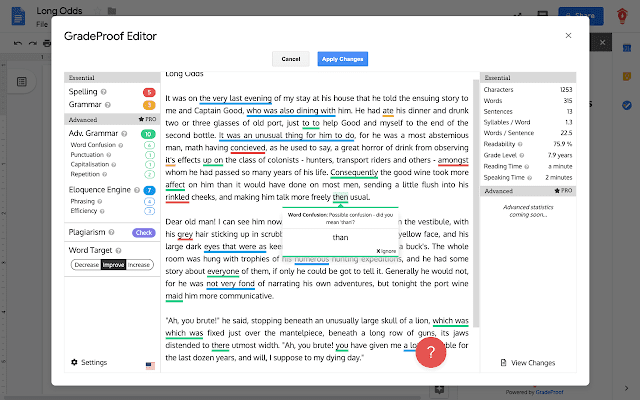Click the underlined word 'ate'

click(388, 111)
